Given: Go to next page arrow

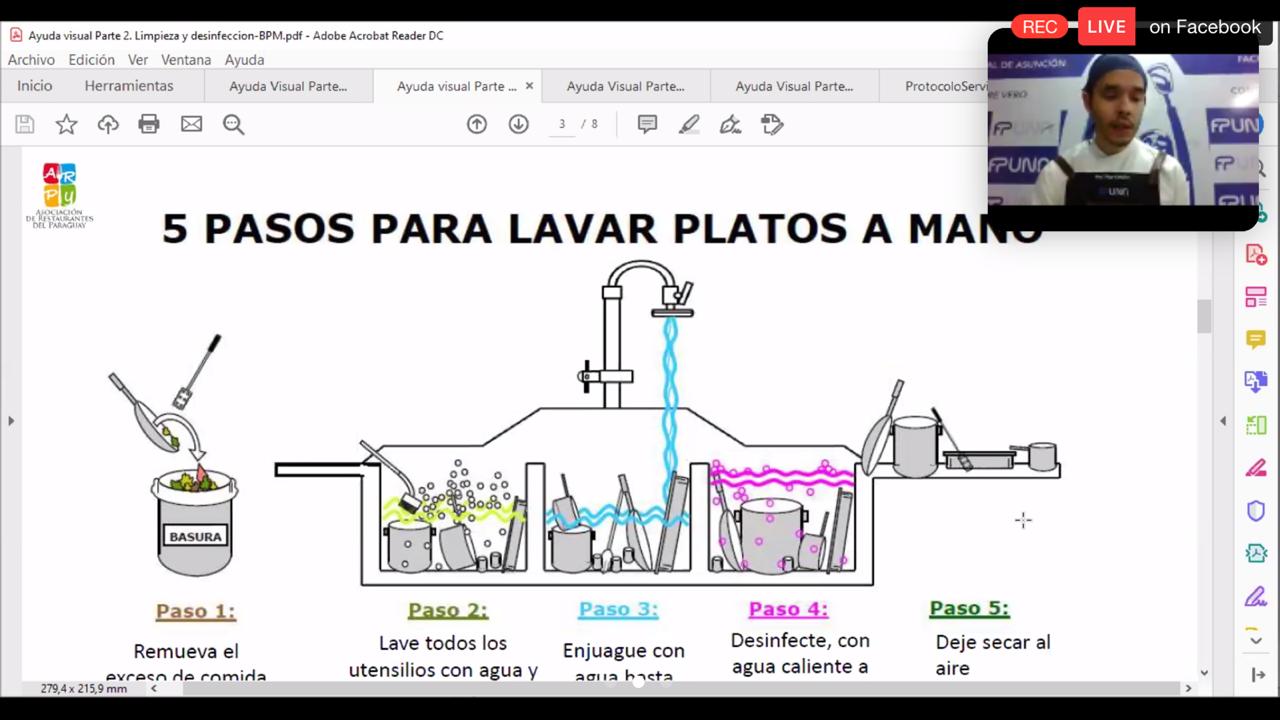Looking at the screenshot, I should pos(518,124).
